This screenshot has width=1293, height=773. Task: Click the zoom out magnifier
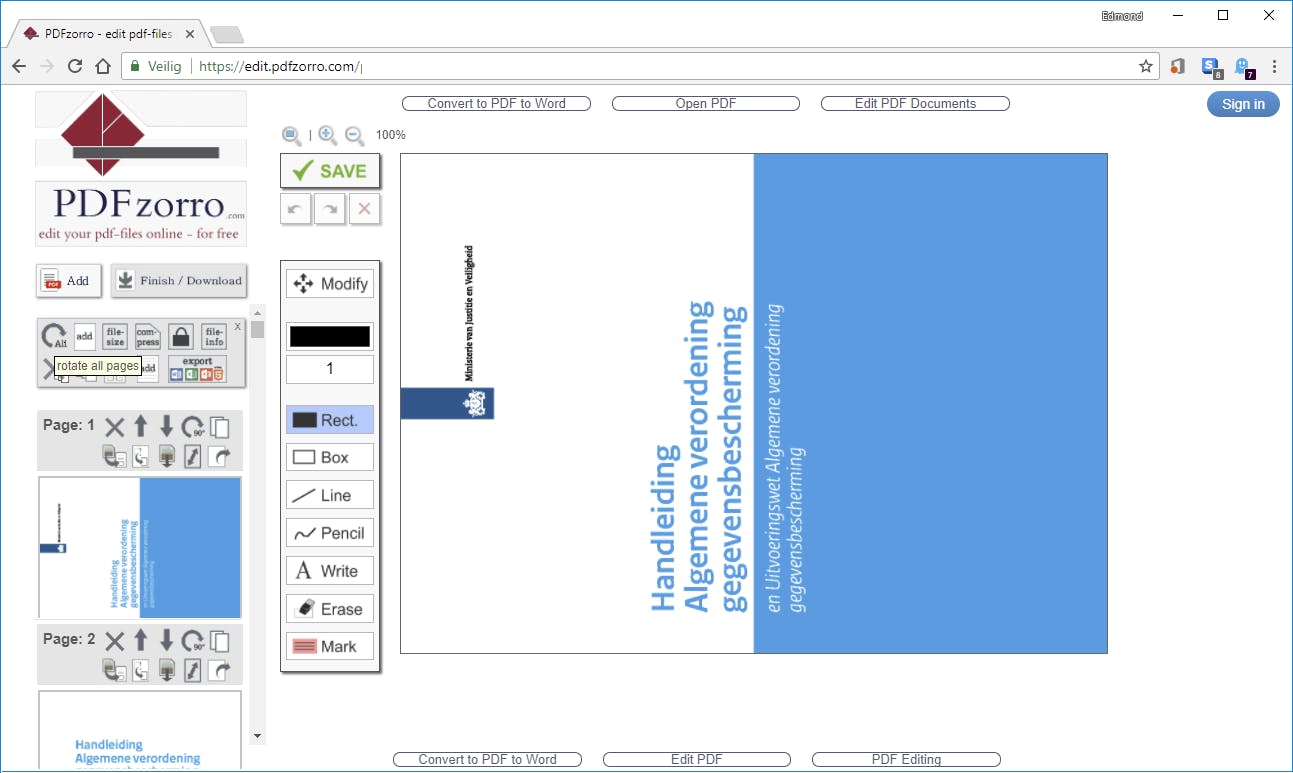tap(354, 135)
